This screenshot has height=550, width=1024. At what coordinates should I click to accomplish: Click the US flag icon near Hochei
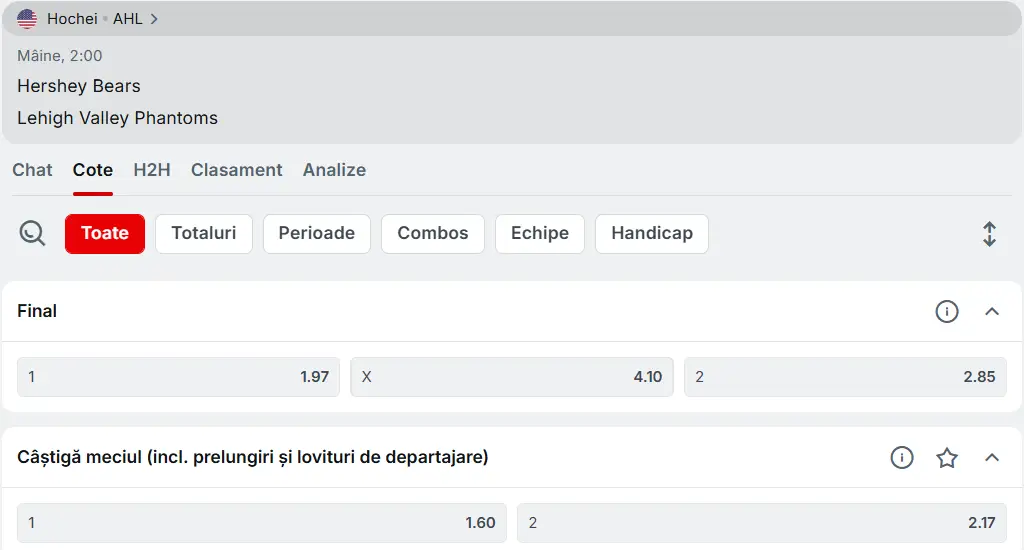27,19
